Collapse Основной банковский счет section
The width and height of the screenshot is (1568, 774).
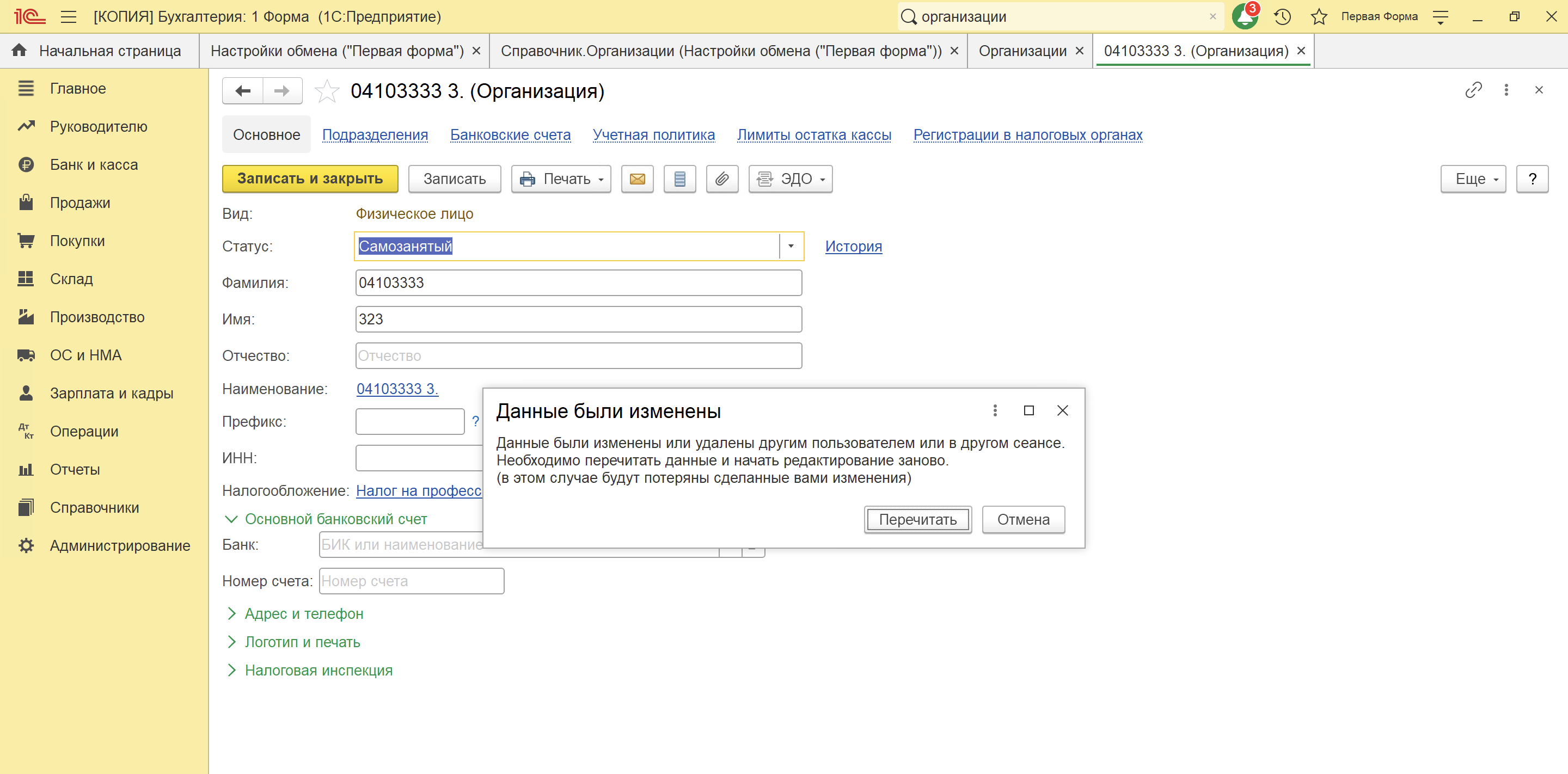326,519
